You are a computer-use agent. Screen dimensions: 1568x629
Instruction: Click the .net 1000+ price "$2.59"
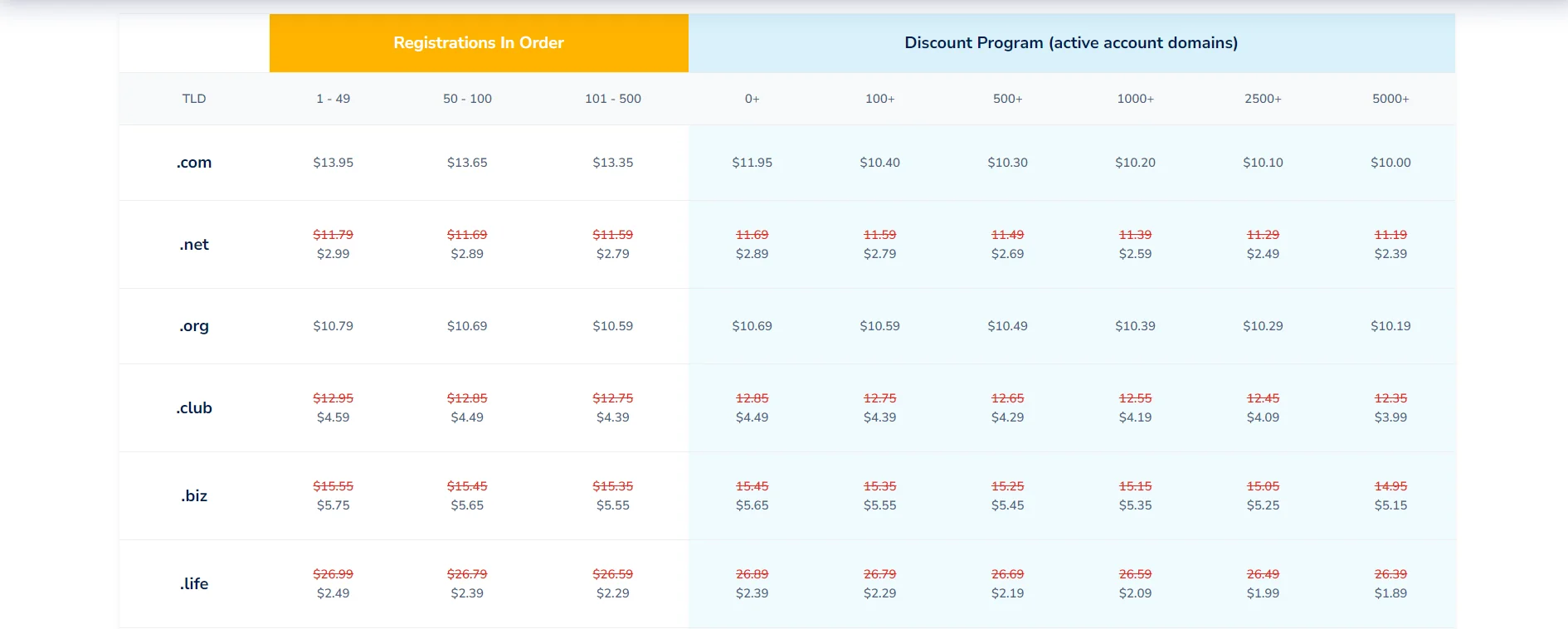[x=1136, y=254]
